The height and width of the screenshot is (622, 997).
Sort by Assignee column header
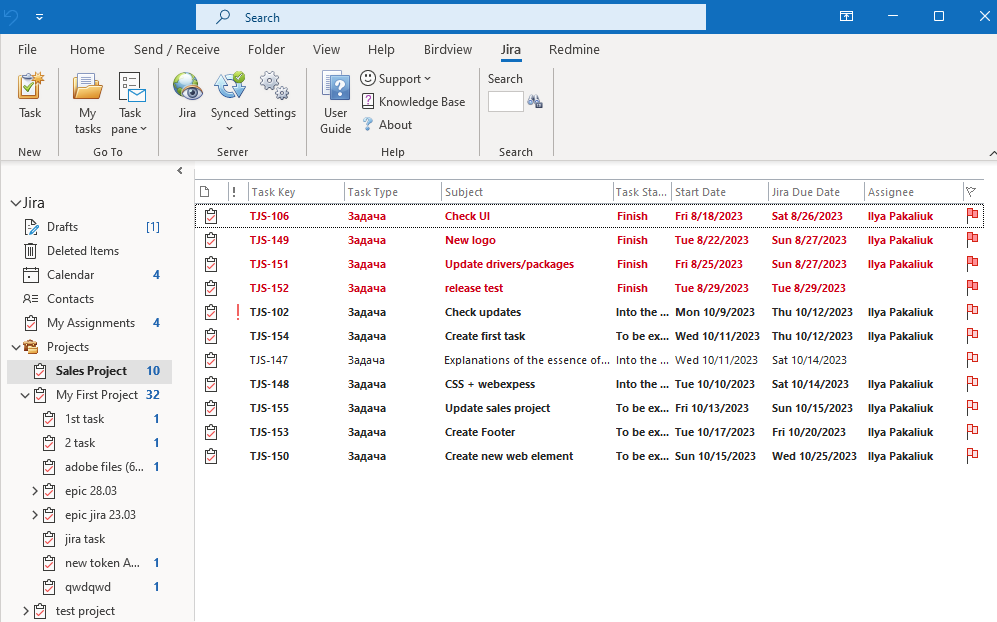click(x=914, y=192)
